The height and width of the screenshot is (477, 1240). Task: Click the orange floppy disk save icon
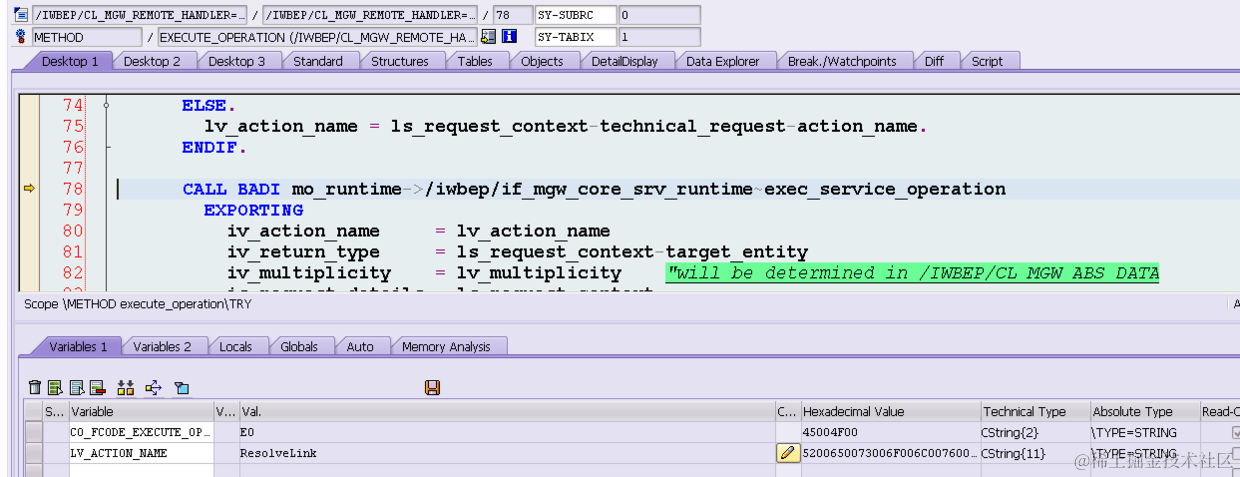pyautogui.click(x=433, y=387)
